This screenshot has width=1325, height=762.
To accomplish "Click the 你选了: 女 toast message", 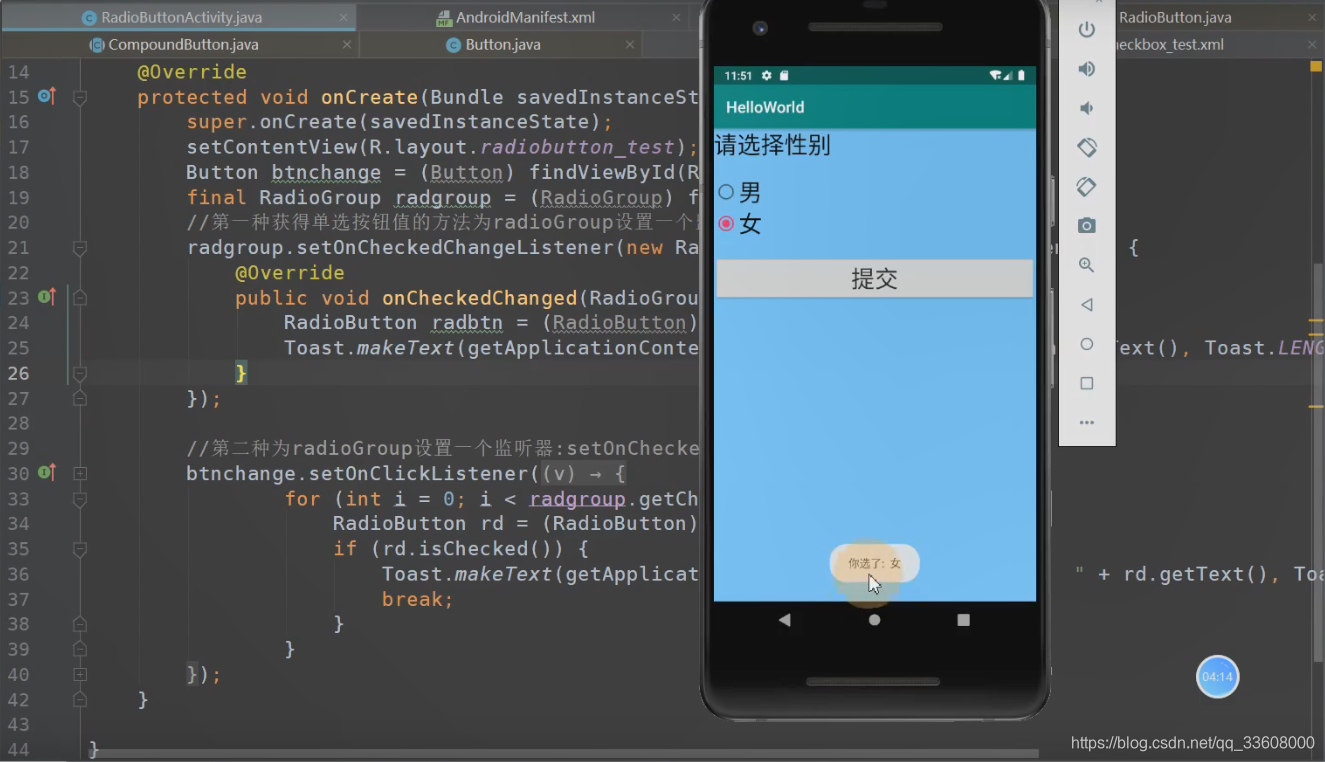I will tap(875, 563).
